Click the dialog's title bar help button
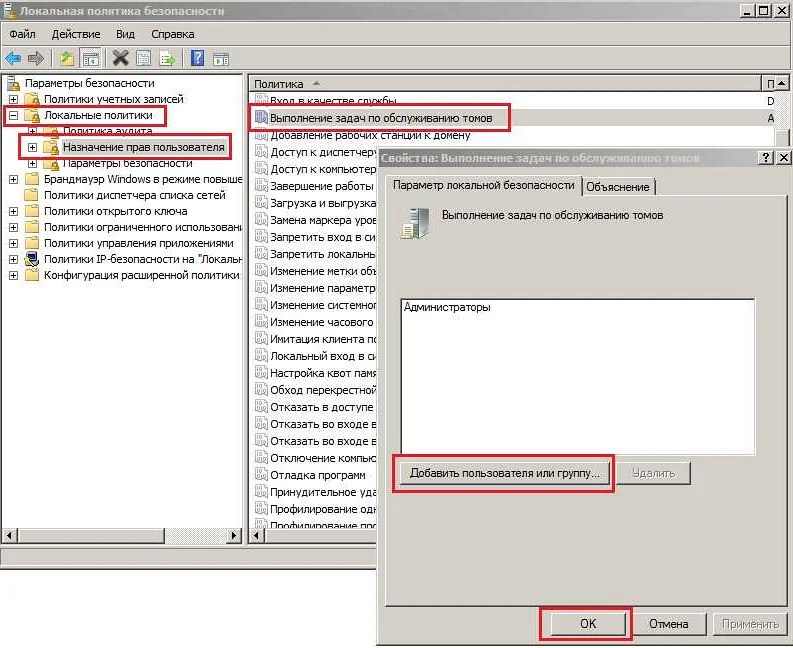 pos(765,158)
